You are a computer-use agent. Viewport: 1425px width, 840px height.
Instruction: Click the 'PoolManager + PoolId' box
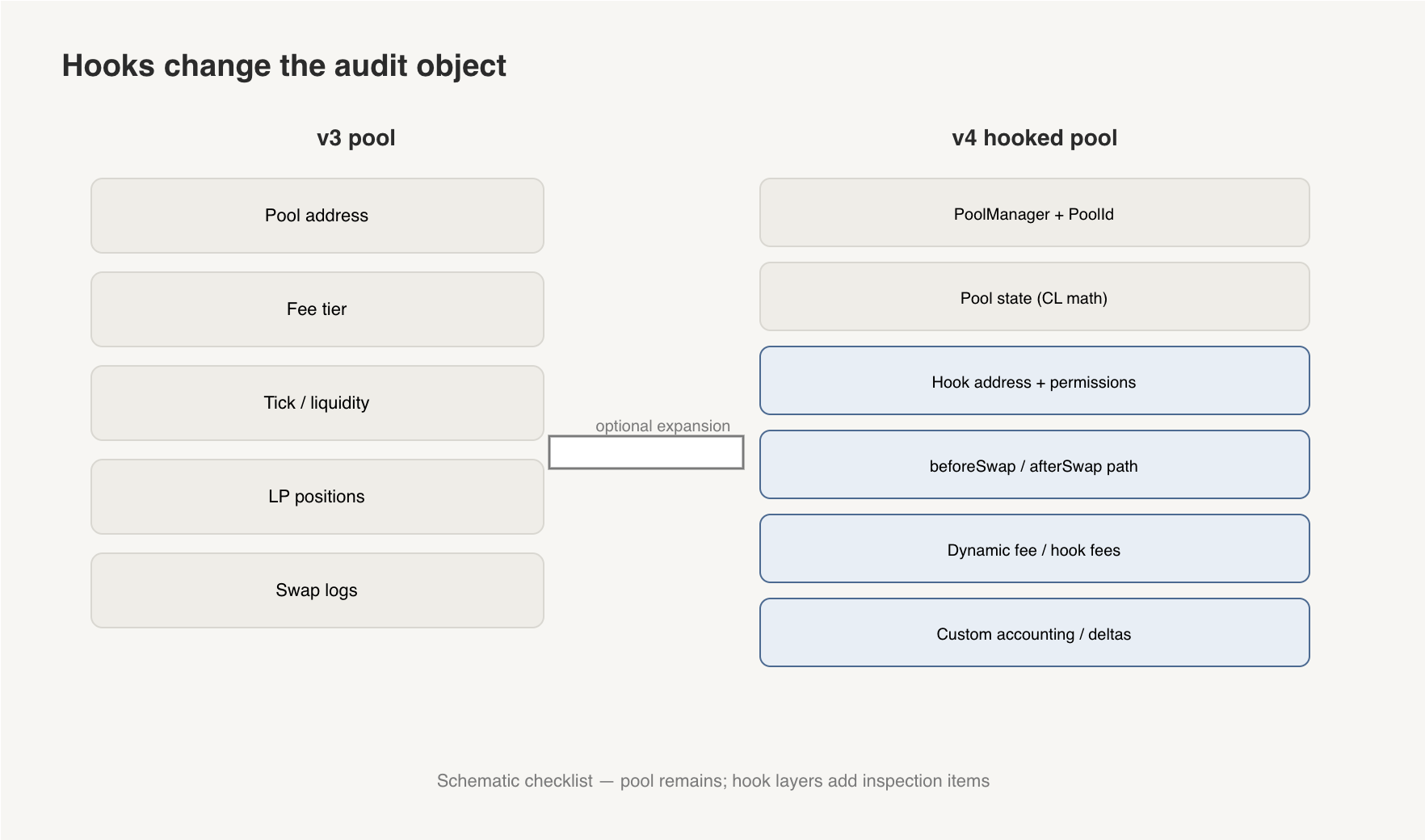point(1035,212)
